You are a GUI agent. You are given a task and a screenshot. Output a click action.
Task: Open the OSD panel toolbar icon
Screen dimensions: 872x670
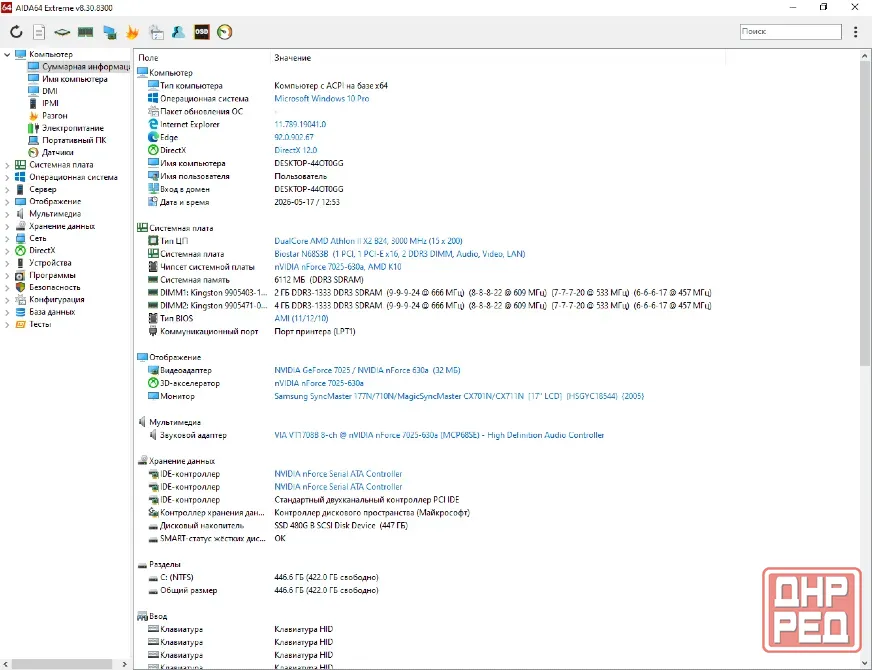201,32
